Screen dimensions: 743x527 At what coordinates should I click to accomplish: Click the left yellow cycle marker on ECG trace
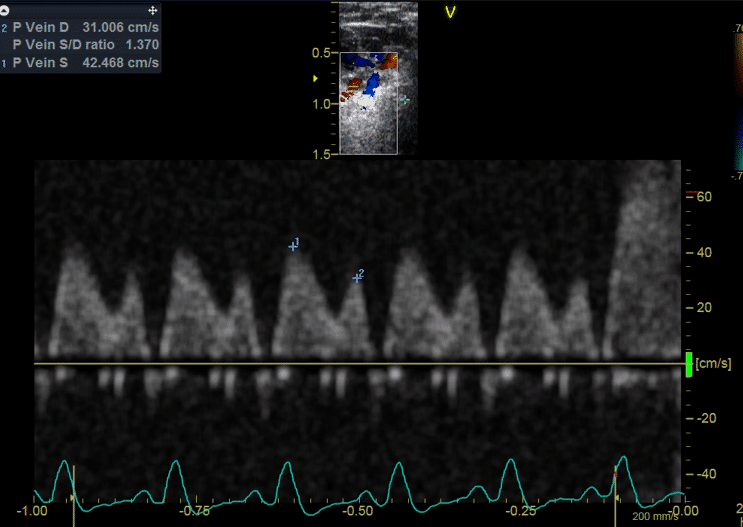[x=74, y=492]
